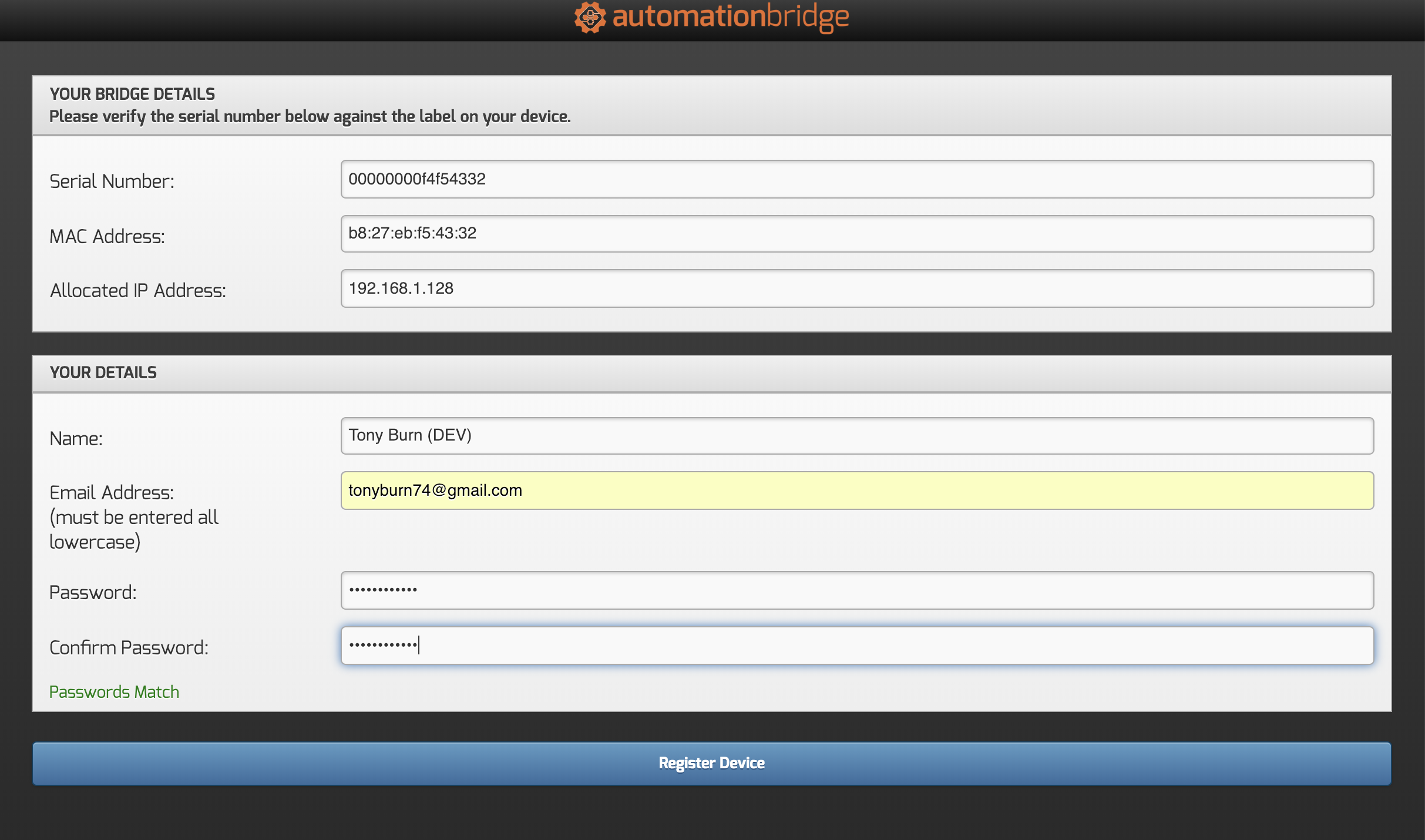Screen dimensions: 1425x840
Task: Click the automationbridge gear logo icon
Action: 590,18
